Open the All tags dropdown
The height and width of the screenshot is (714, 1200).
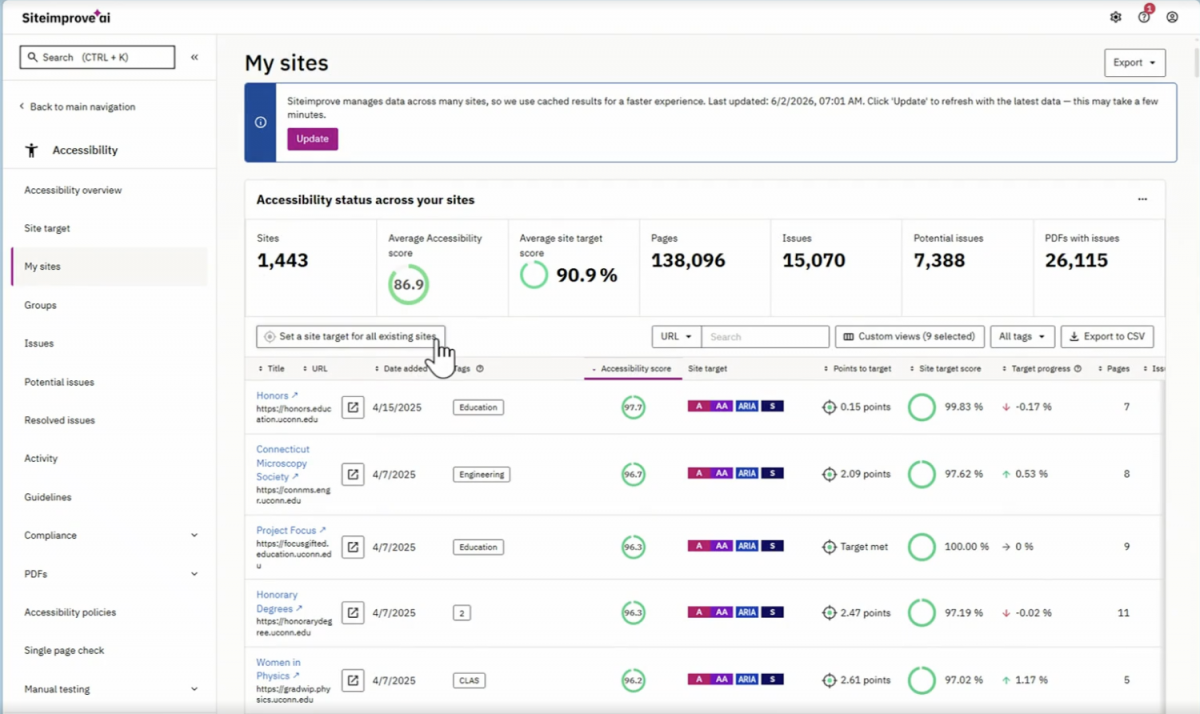click(x=1022, y=337)
